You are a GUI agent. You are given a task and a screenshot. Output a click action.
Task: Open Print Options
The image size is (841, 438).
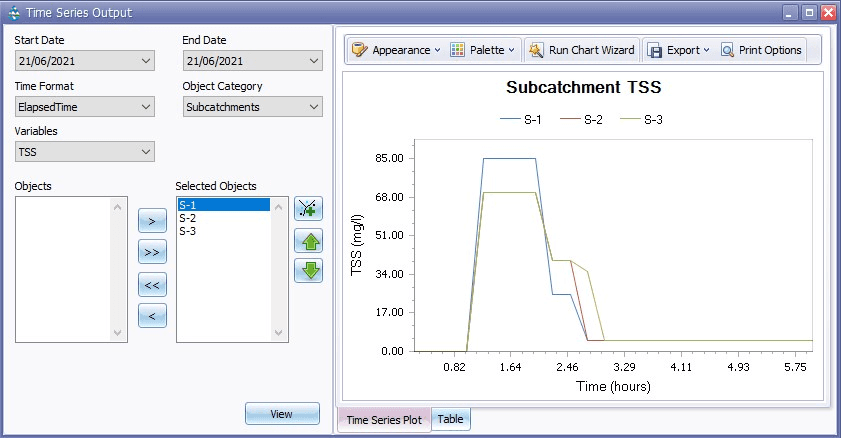tap(761, 50)
